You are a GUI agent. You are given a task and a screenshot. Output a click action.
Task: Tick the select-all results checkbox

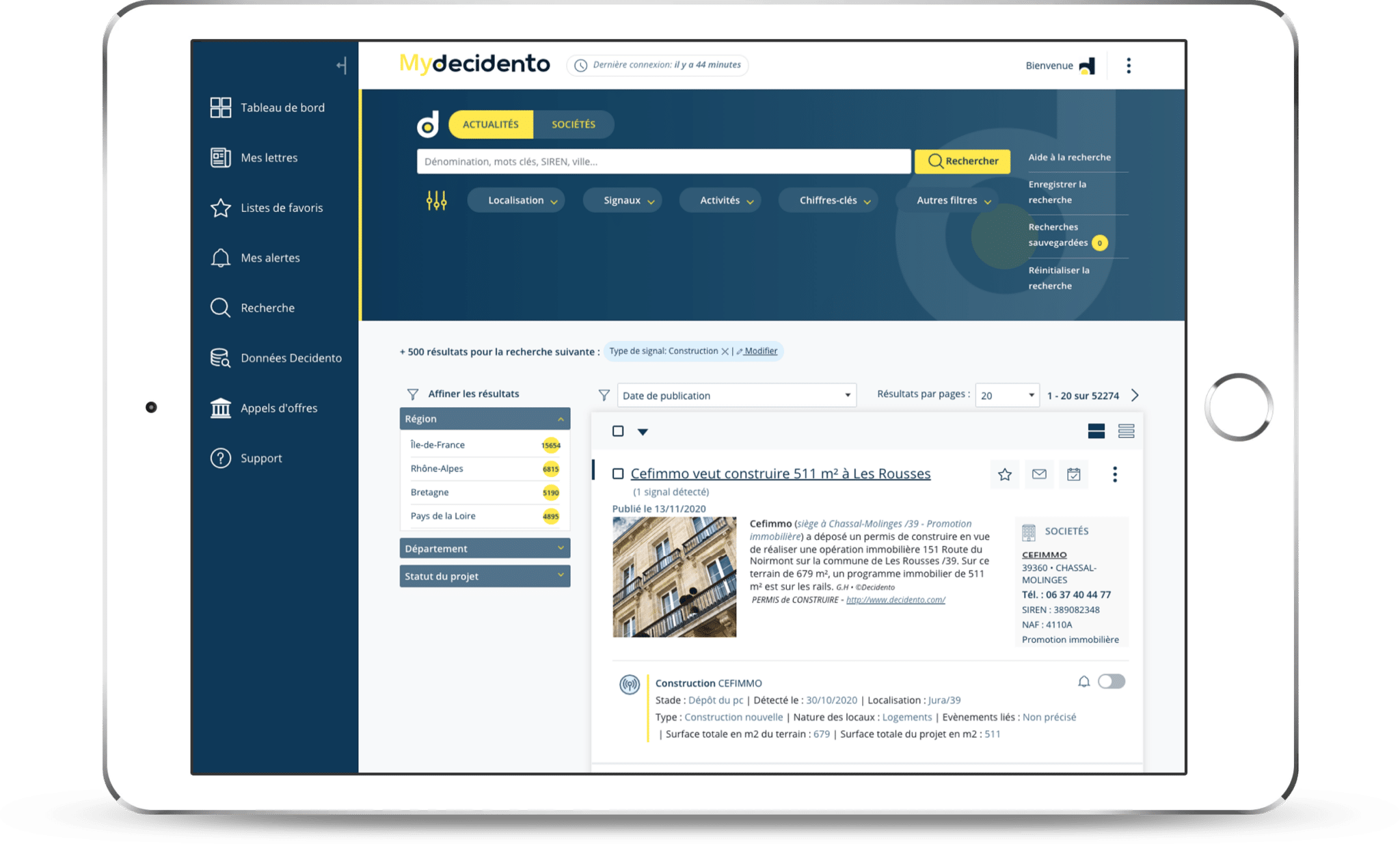[618, 431]
